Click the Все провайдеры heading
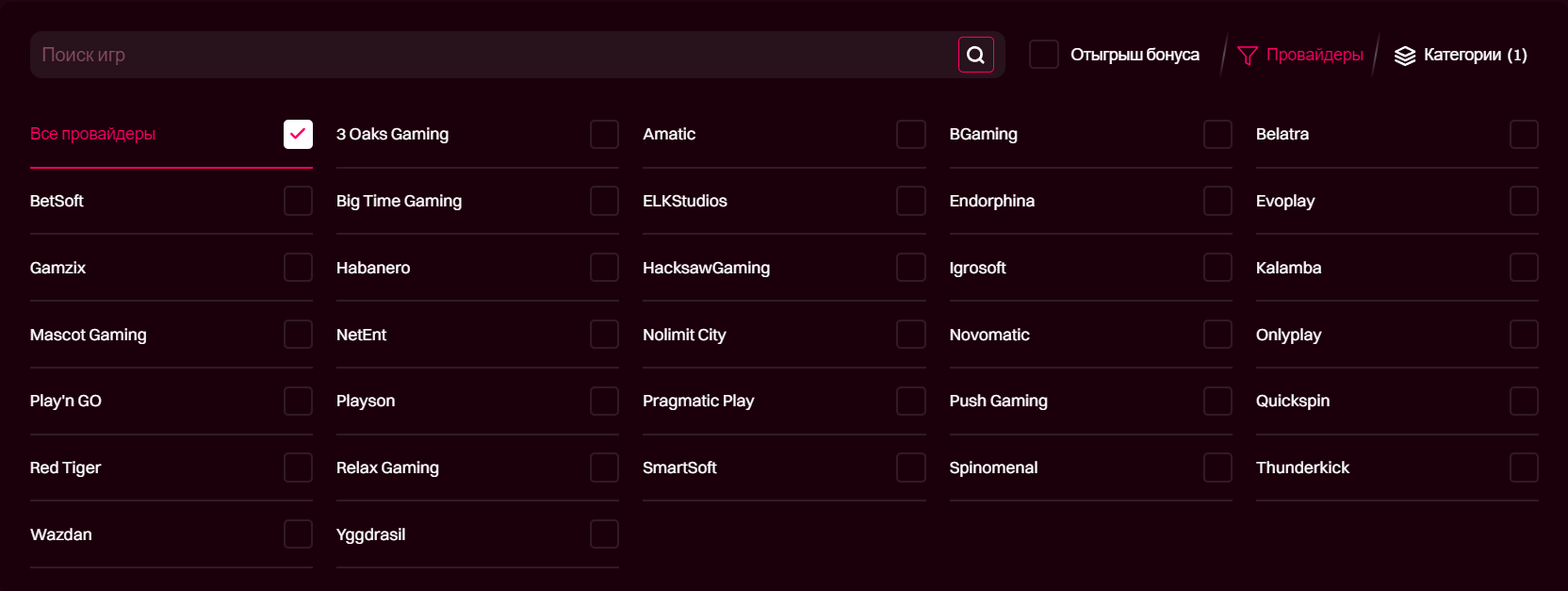The width and height of the screenshot is (1568, 591). point(92,134)
